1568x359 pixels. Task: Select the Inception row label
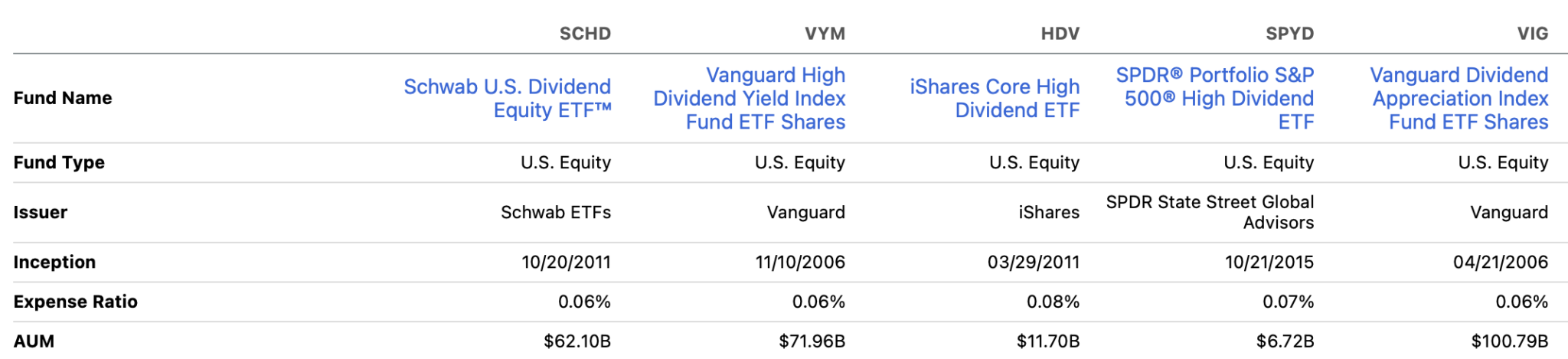[54, 262]
